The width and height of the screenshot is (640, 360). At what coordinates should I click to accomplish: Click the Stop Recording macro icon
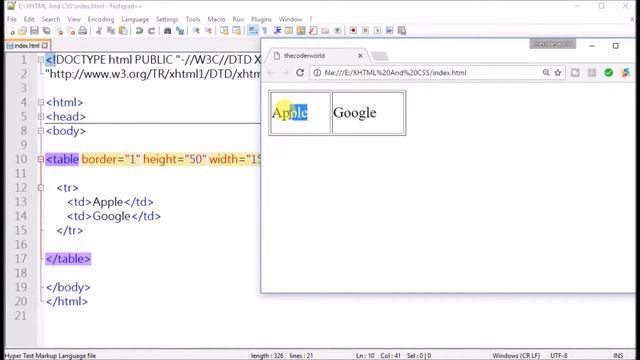point(365,31)
